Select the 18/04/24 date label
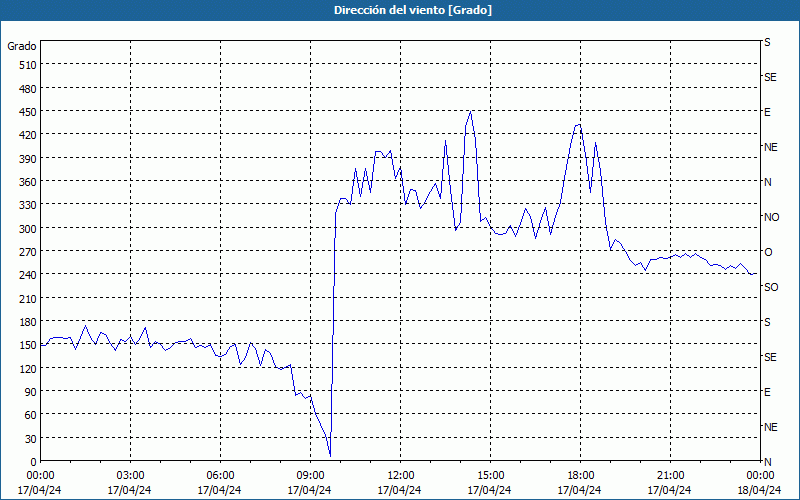 (759, 490)
